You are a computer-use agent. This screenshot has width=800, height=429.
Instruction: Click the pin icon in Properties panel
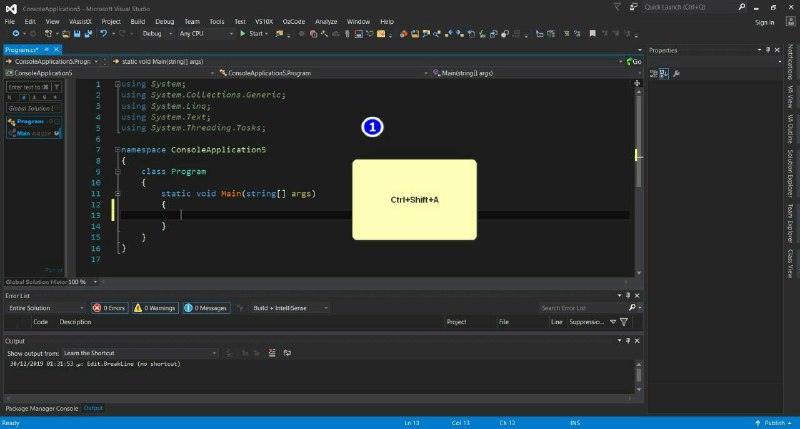coord(768,50)
